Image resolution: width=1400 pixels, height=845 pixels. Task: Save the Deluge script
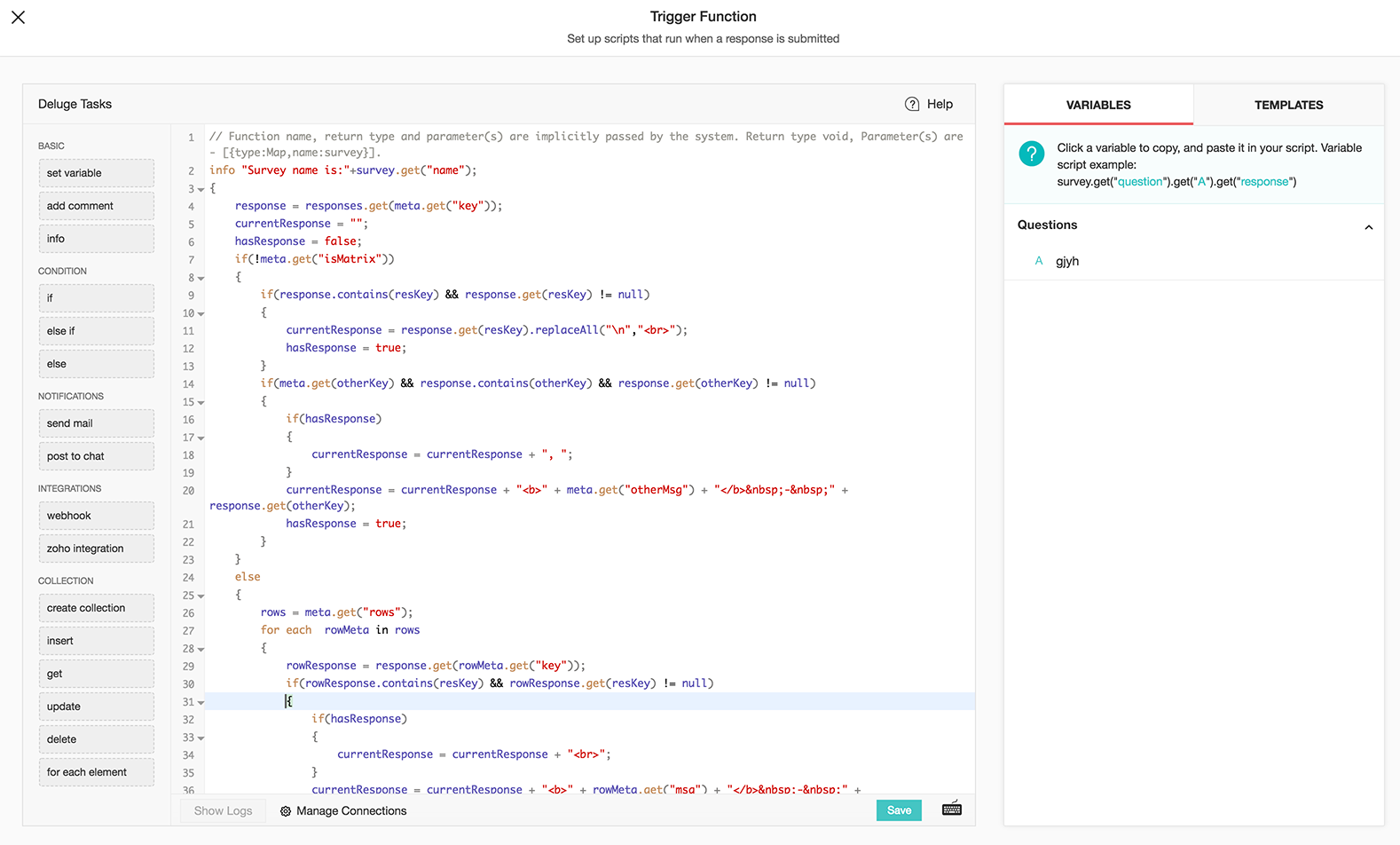tap(899, 810)
